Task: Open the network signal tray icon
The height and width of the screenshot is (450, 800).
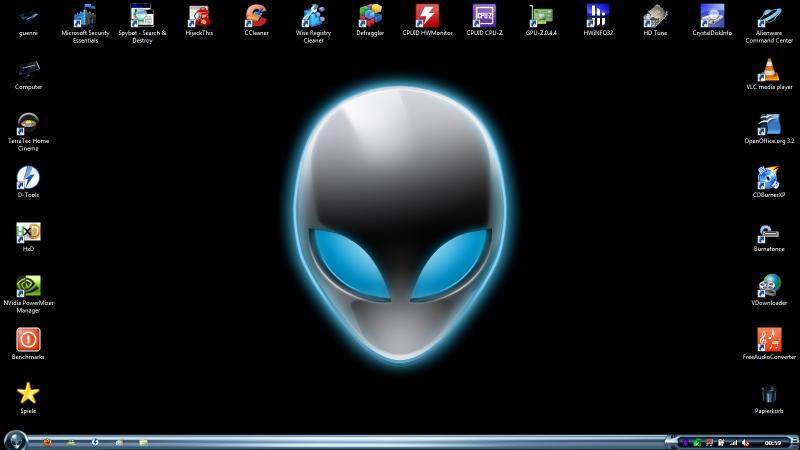Action: click(x=733, y=443)
